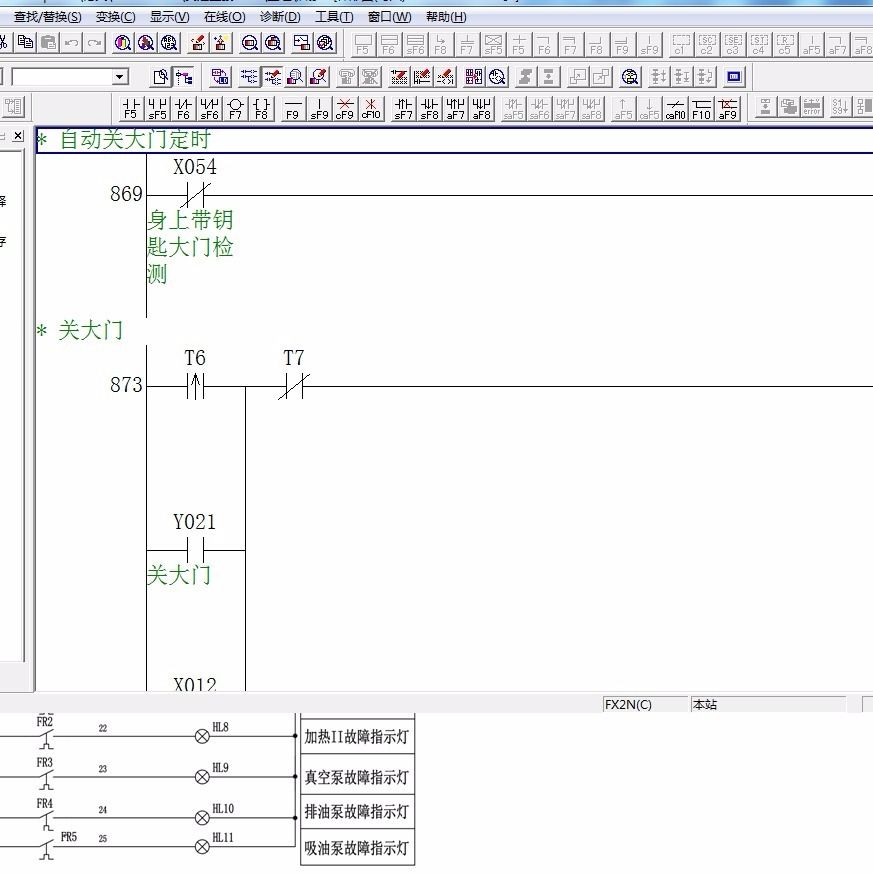Draw vertical line with sF9 button
Viewport: 873px width, 873px height.
pyautogui.click(x=319, y=108)
